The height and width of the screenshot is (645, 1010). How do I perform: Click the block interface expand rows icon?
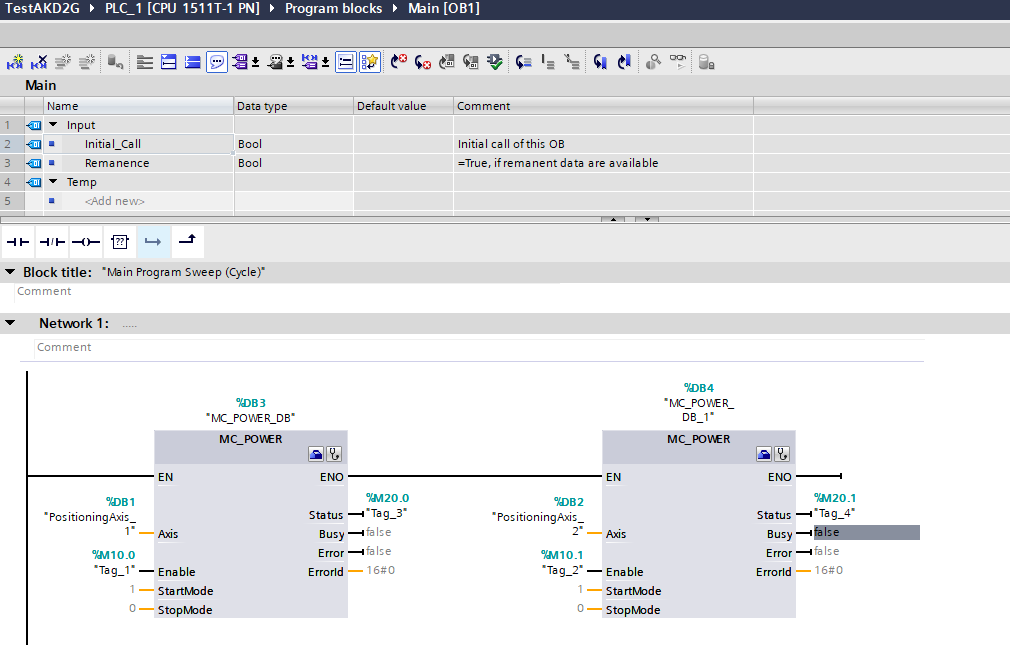tap(145, 62)
